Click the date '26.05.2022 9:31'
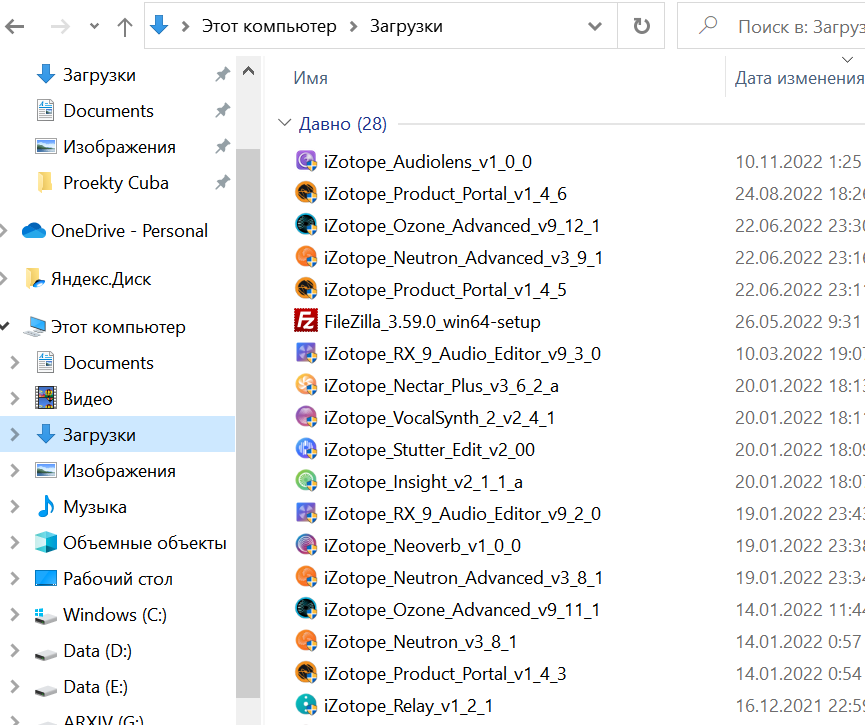Screen dimensions: 865x725 tap(798, 322)
